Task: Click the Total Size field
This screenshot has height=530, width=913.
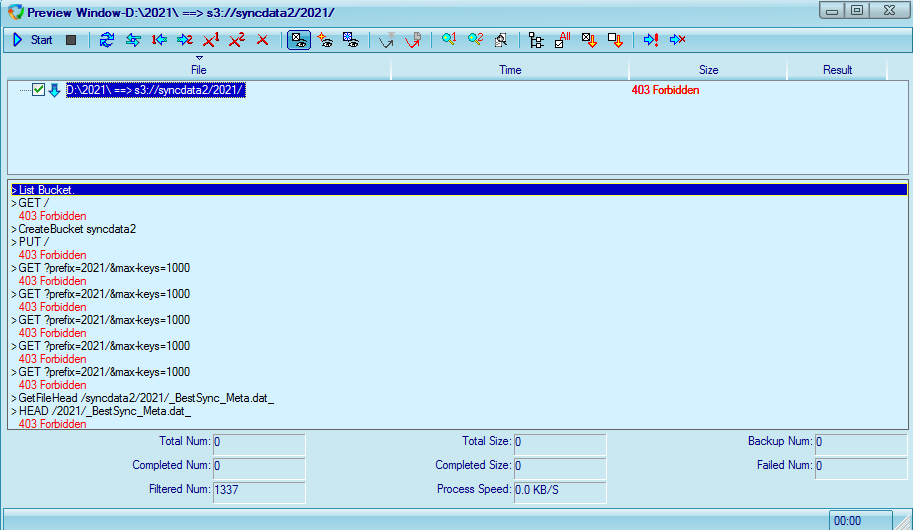Action: tap(560, 444)
